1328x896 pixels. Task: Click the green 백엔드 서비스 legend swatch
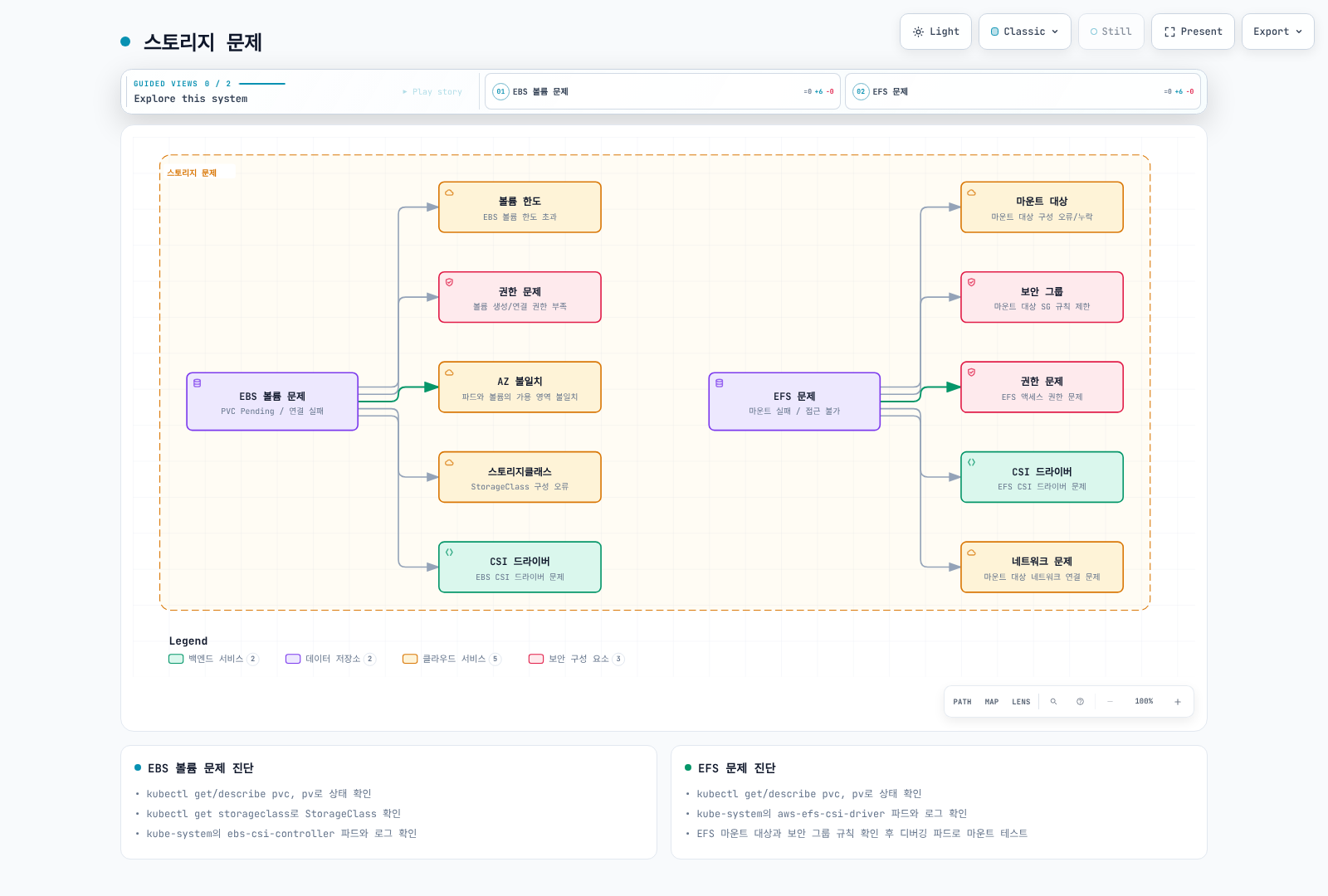pyautogui.click(x=176, y=659)
